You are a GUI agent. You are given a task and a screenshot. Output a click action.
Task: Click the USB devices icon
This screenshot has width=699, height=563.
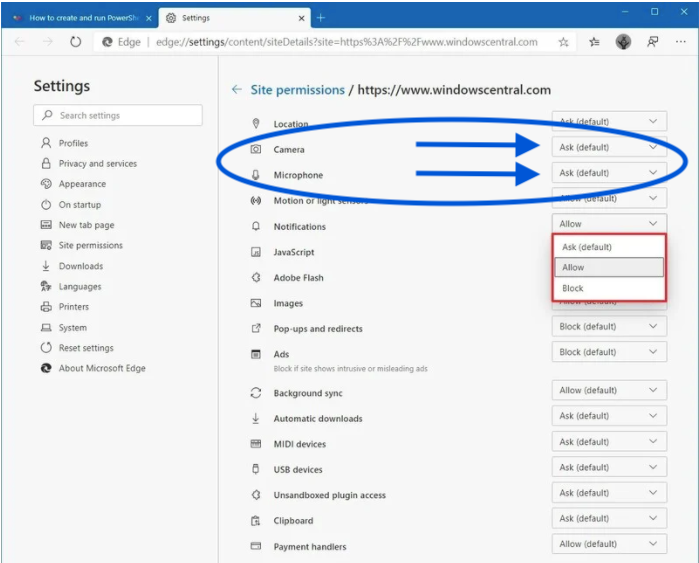[256, 469]
